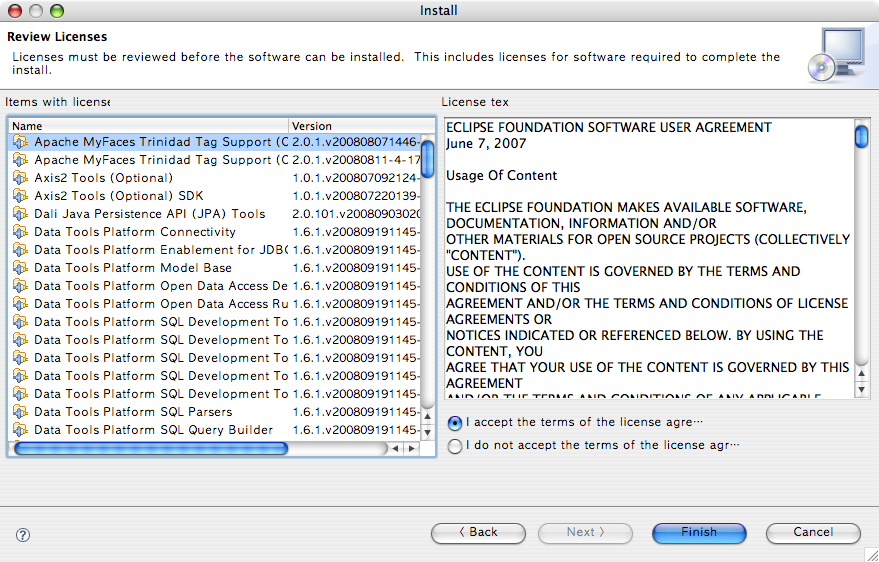Click in the license agreement text area
879x562 pixels.
[x=649, y=258]
